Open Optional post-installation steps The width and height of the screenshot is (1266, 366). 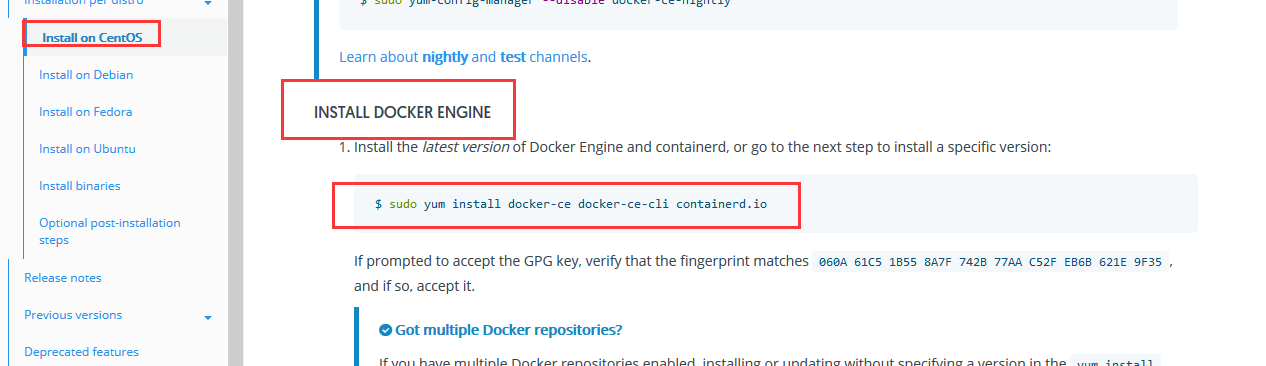[110, 231]
